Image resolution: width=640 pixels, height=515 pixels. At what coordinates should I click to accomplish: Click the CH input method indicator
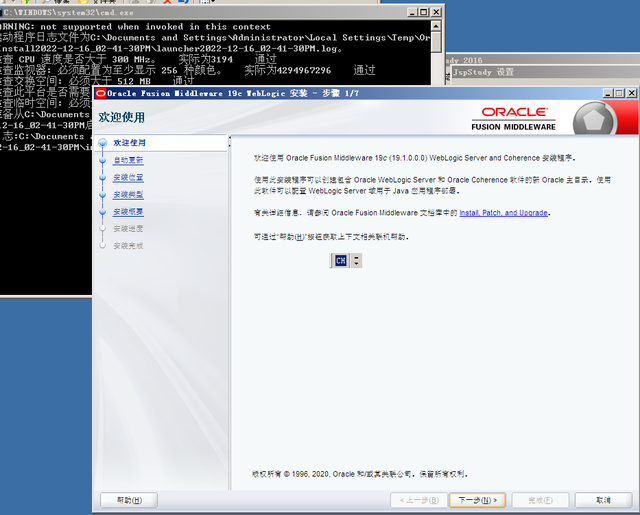[x=340, y=260]
